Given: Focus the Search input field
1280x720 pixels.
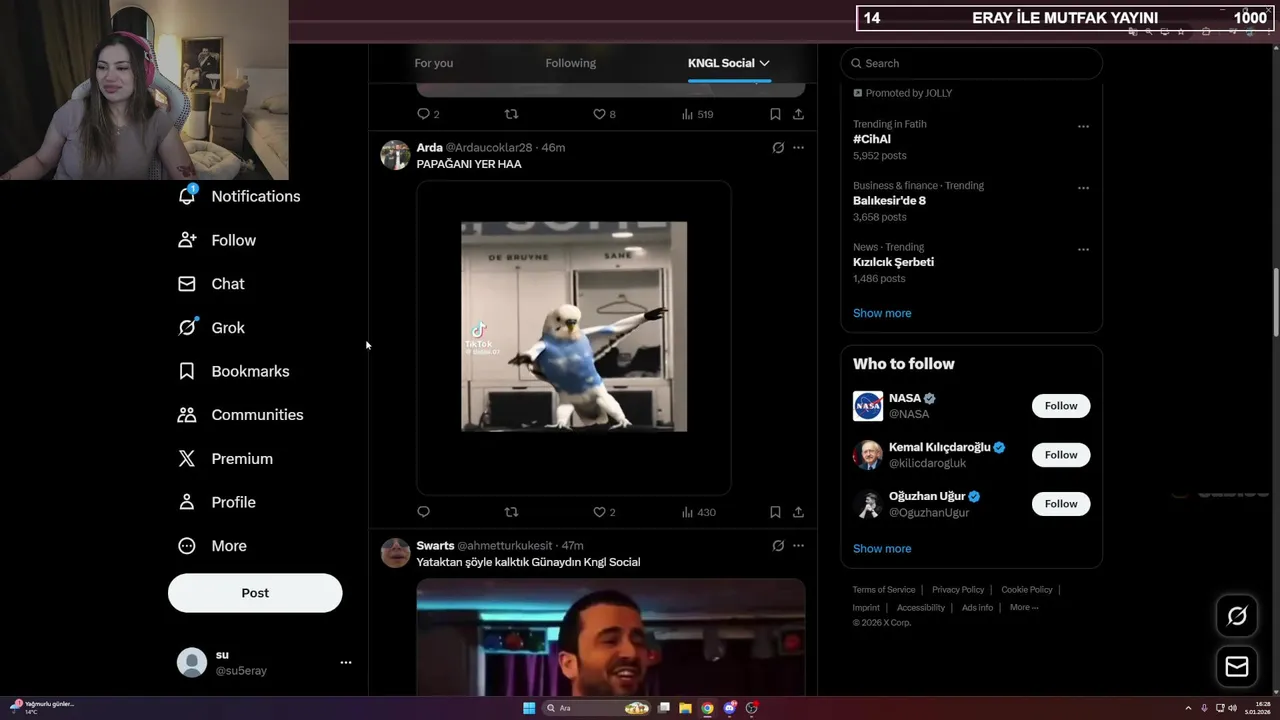Looking at the screenshot, I should click(x=972, y=63).
